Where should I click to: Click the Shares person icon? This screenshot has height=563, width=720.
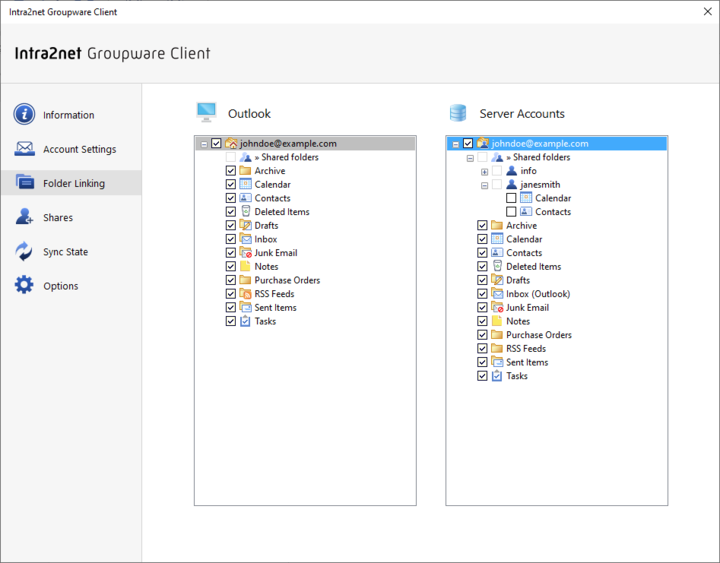[x=24, y=217]
